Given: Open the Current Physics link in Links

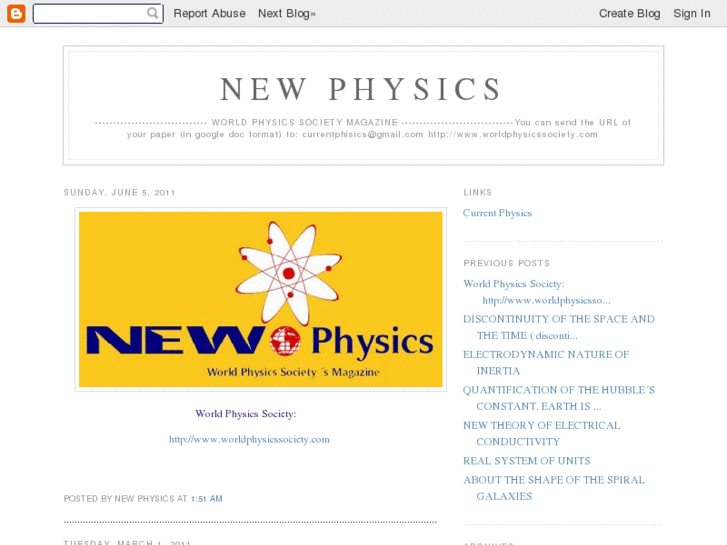Looking at the screenshot, I should click(x=497, y=213).
